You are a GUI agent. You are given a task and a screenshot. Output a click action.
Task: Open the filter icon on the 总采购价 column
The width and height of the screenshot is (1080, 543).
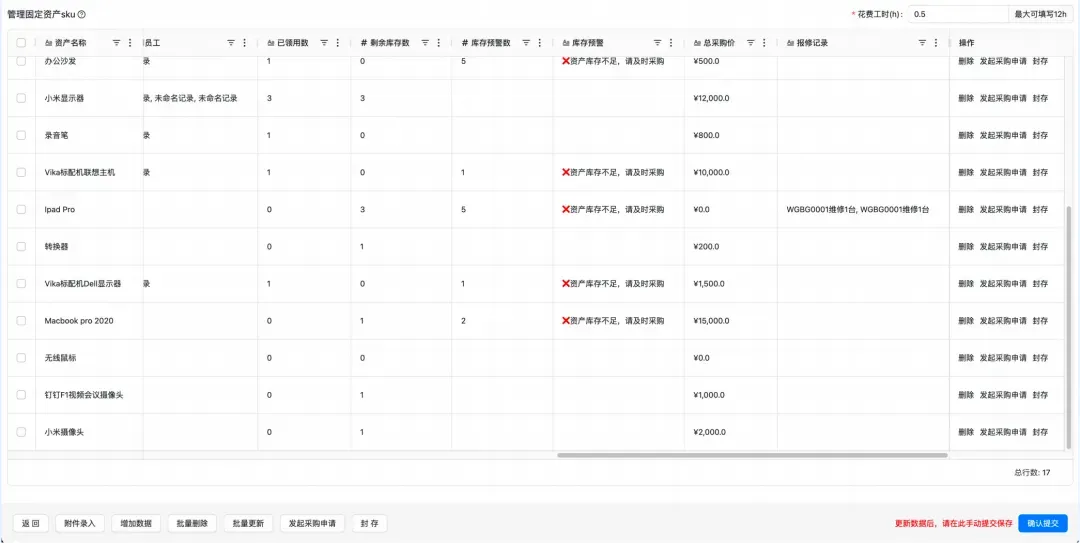(750, 43)
